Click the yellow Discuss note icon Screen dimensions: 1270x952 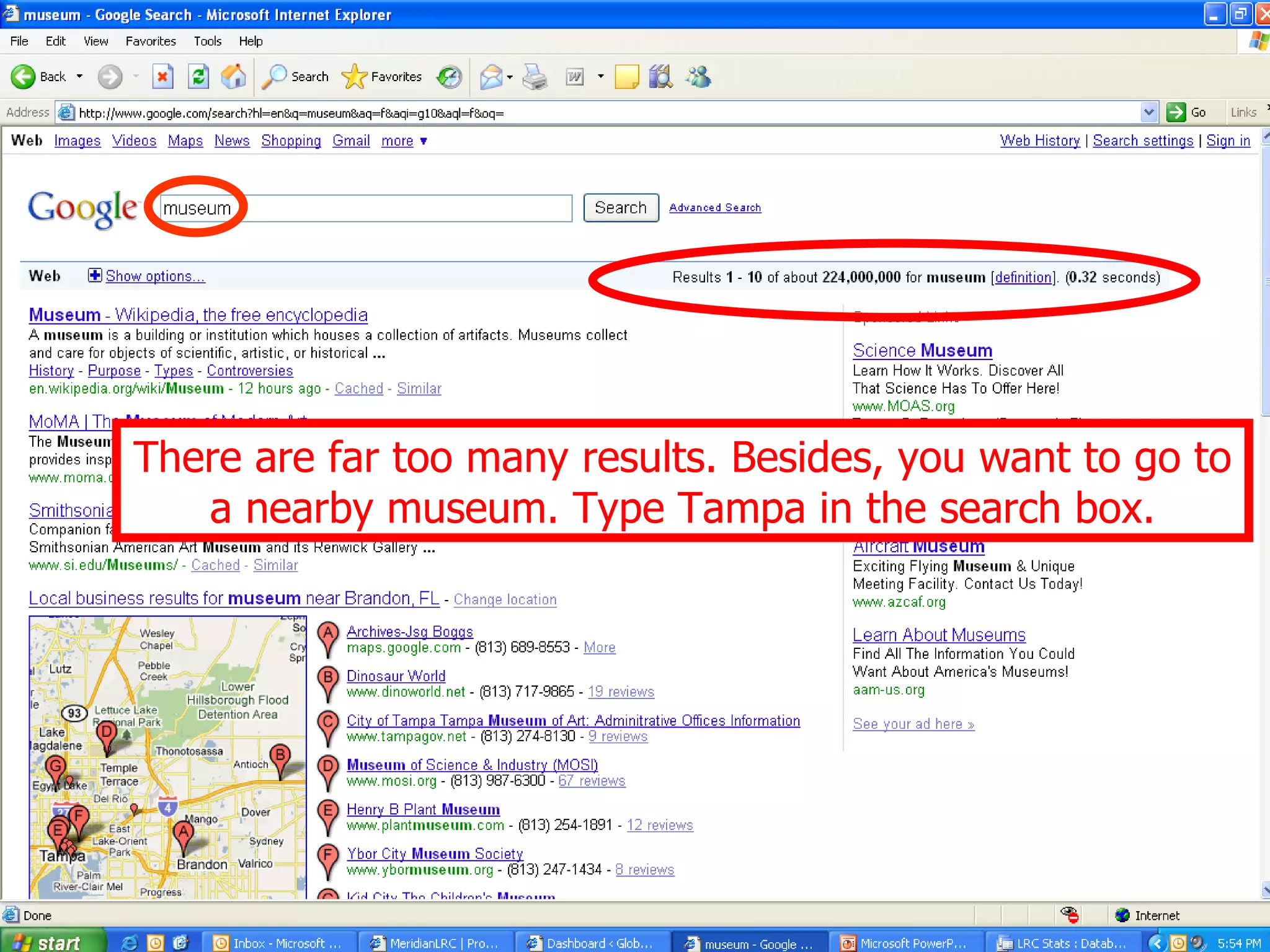point(626,77)
